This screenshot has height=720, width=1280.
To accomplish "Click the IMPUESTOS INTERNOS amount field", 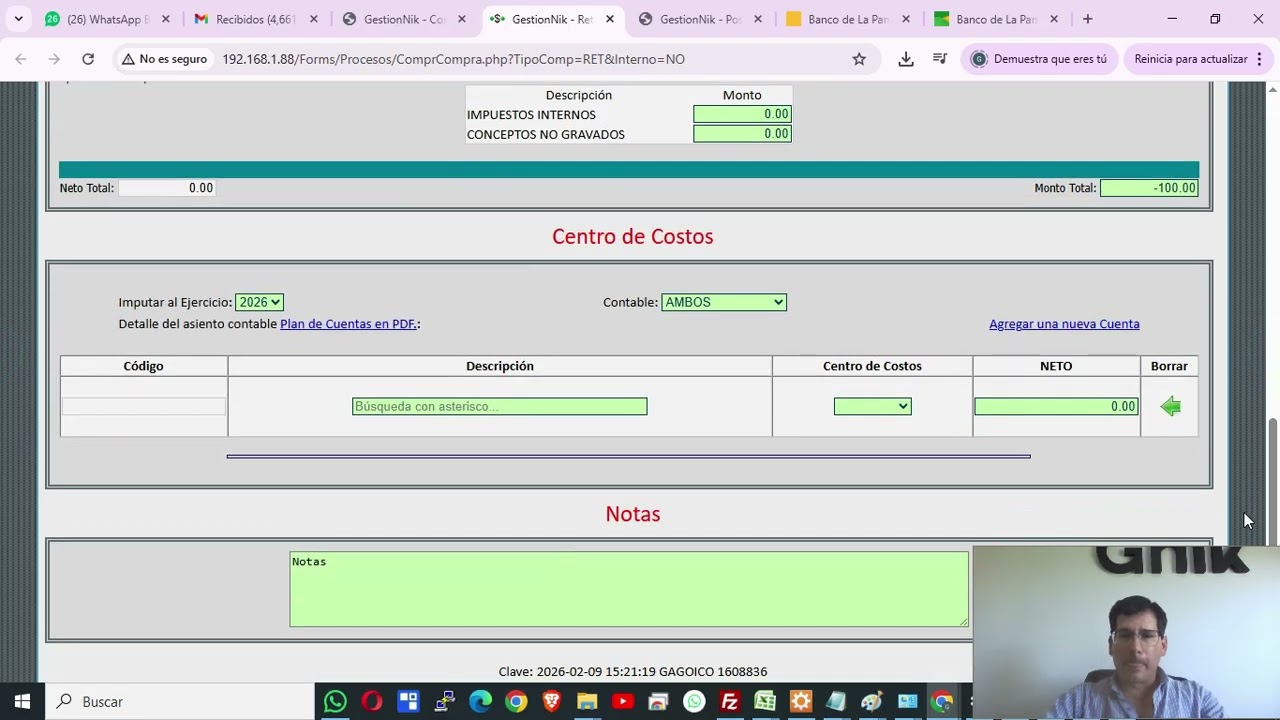I will coord(742,114).
